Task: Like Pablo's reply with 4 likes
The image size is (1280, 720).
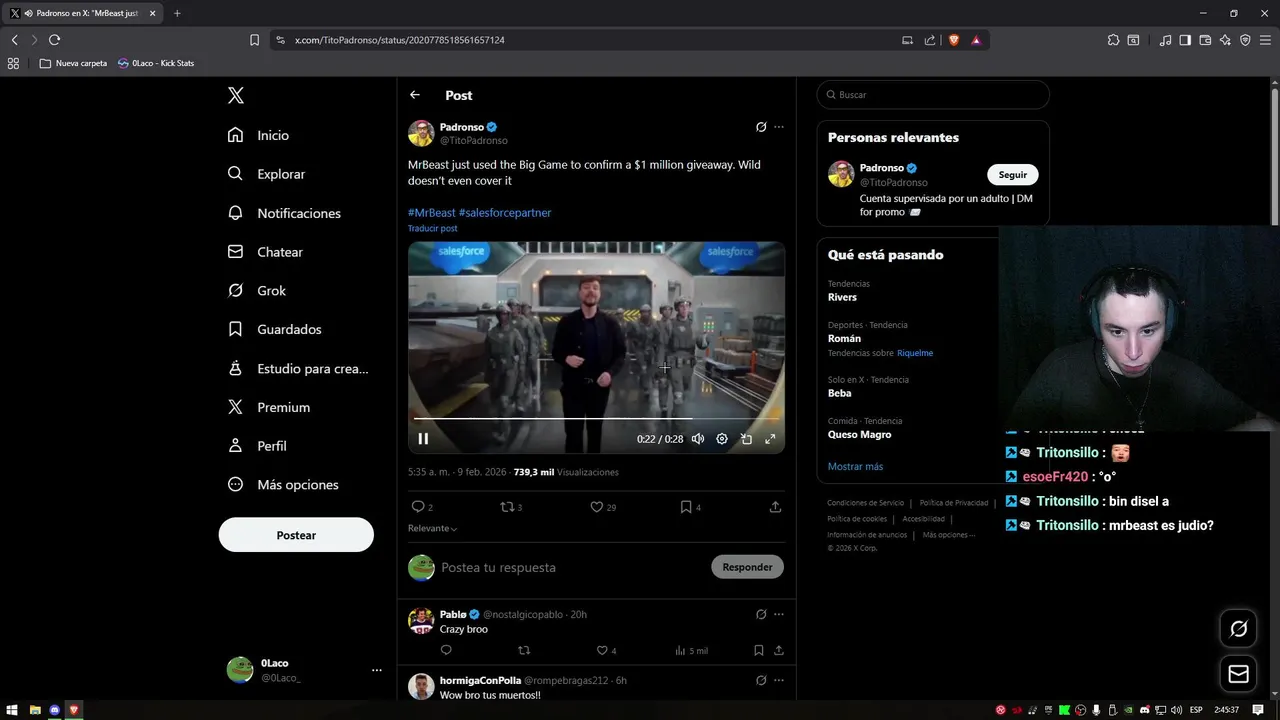Action: [606, 650]
